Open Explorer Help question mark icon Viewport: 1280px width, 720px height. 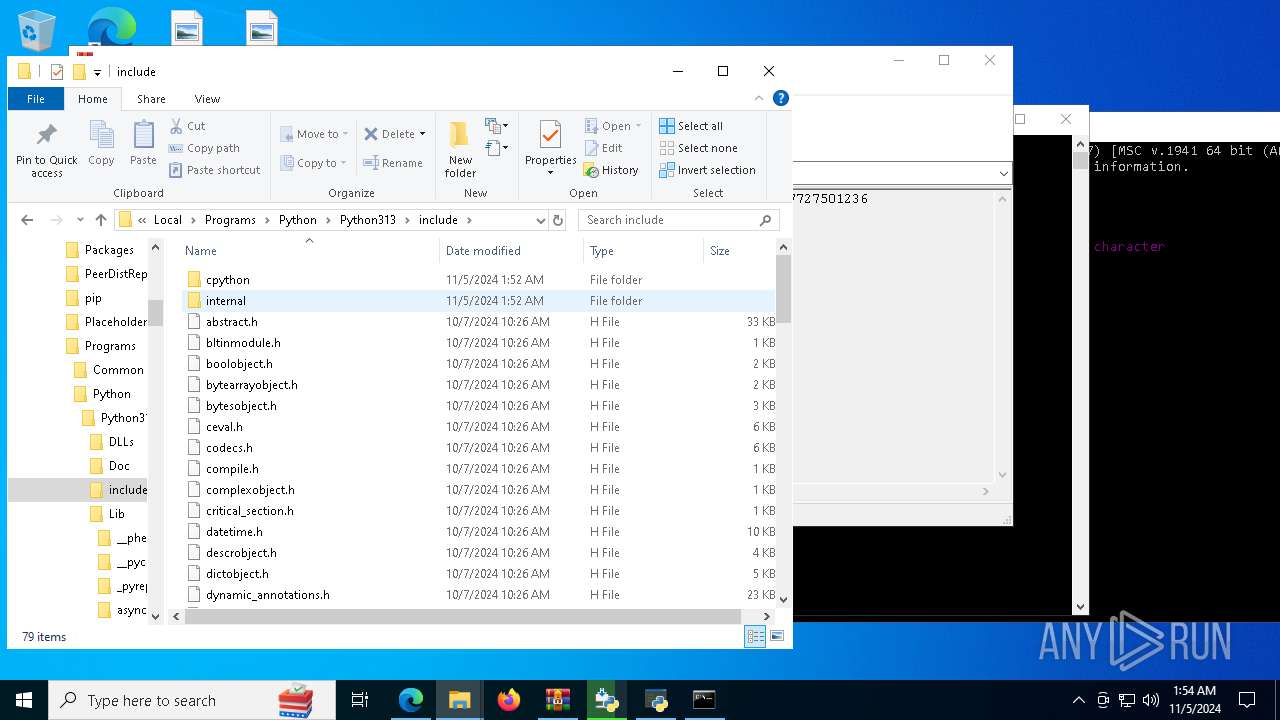[x=781, y=98]
